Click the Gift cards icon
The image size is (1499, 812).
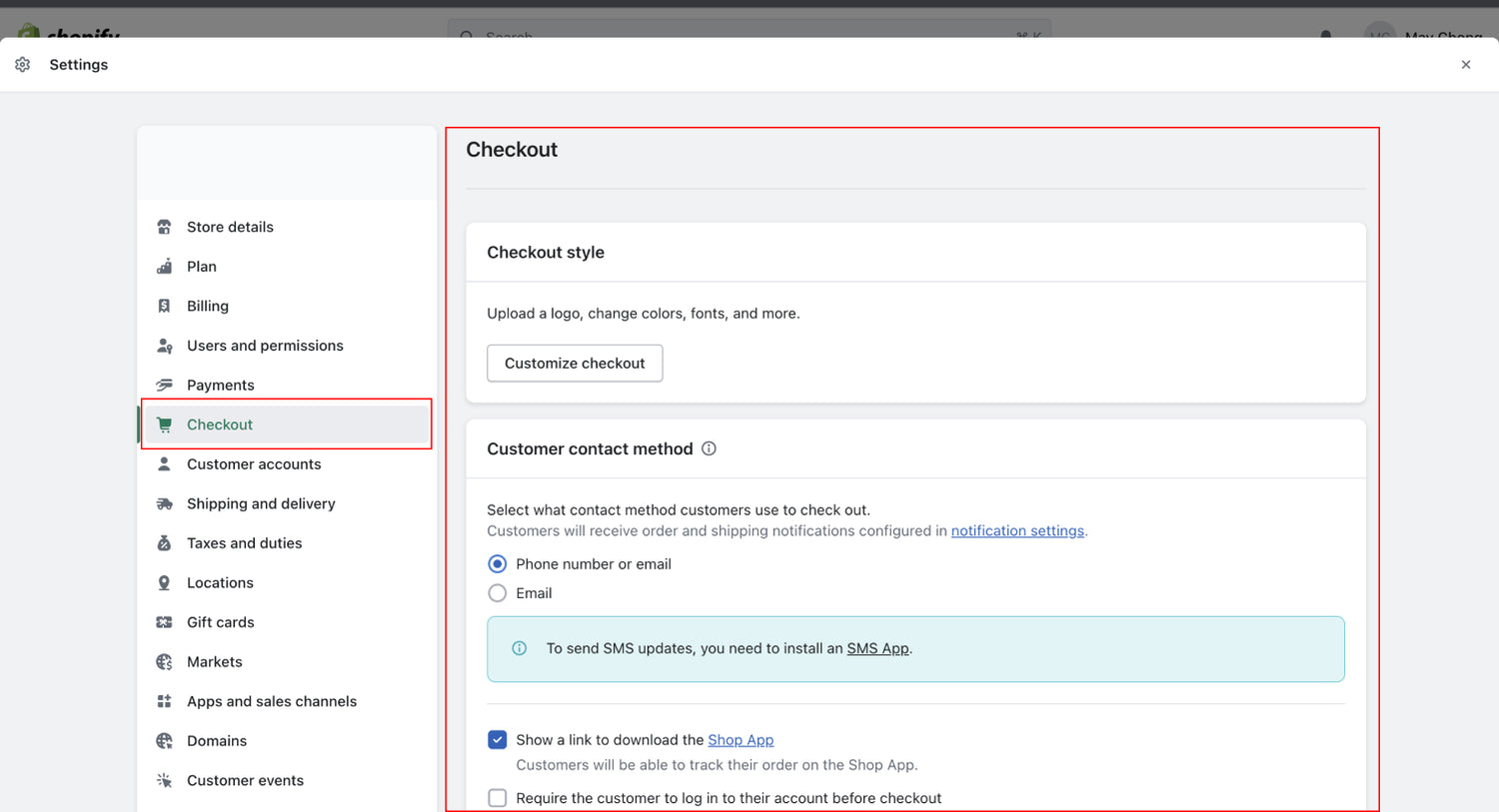(x=164, y=622)
